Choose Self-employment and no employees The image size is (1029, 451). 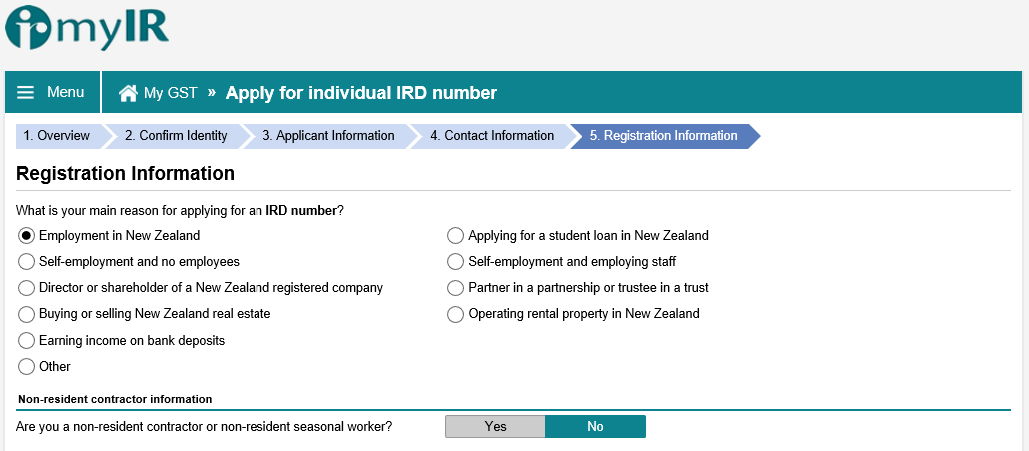click(x=27, y=262)
